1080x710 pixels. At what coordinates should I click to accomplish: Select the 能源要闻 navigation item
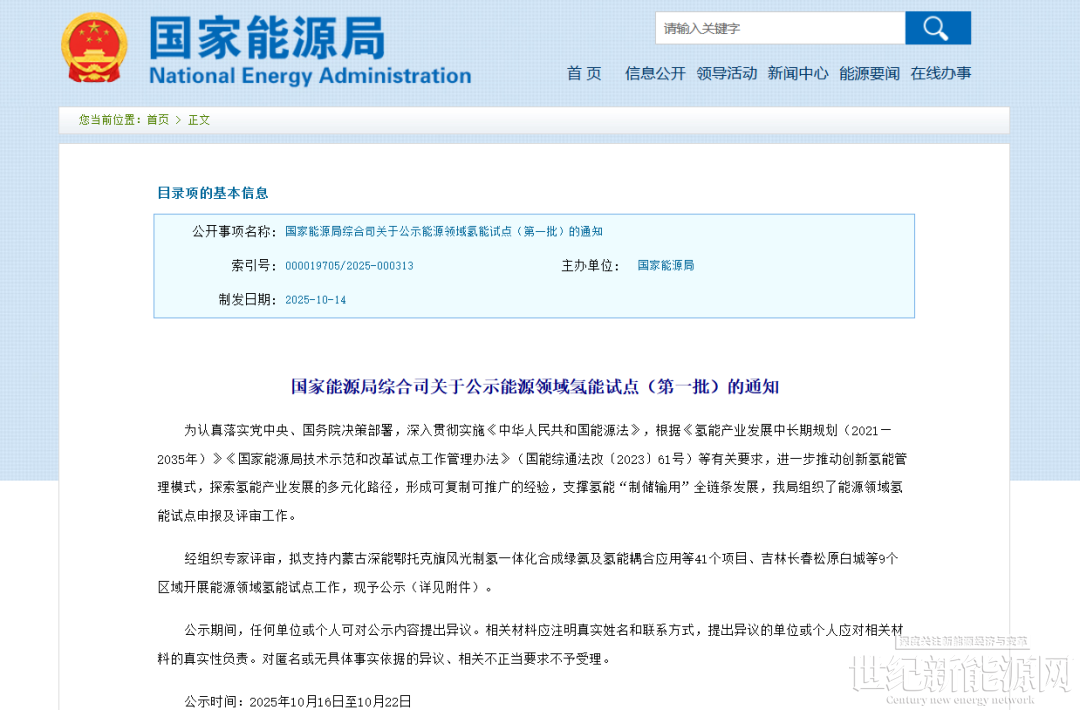869,73
